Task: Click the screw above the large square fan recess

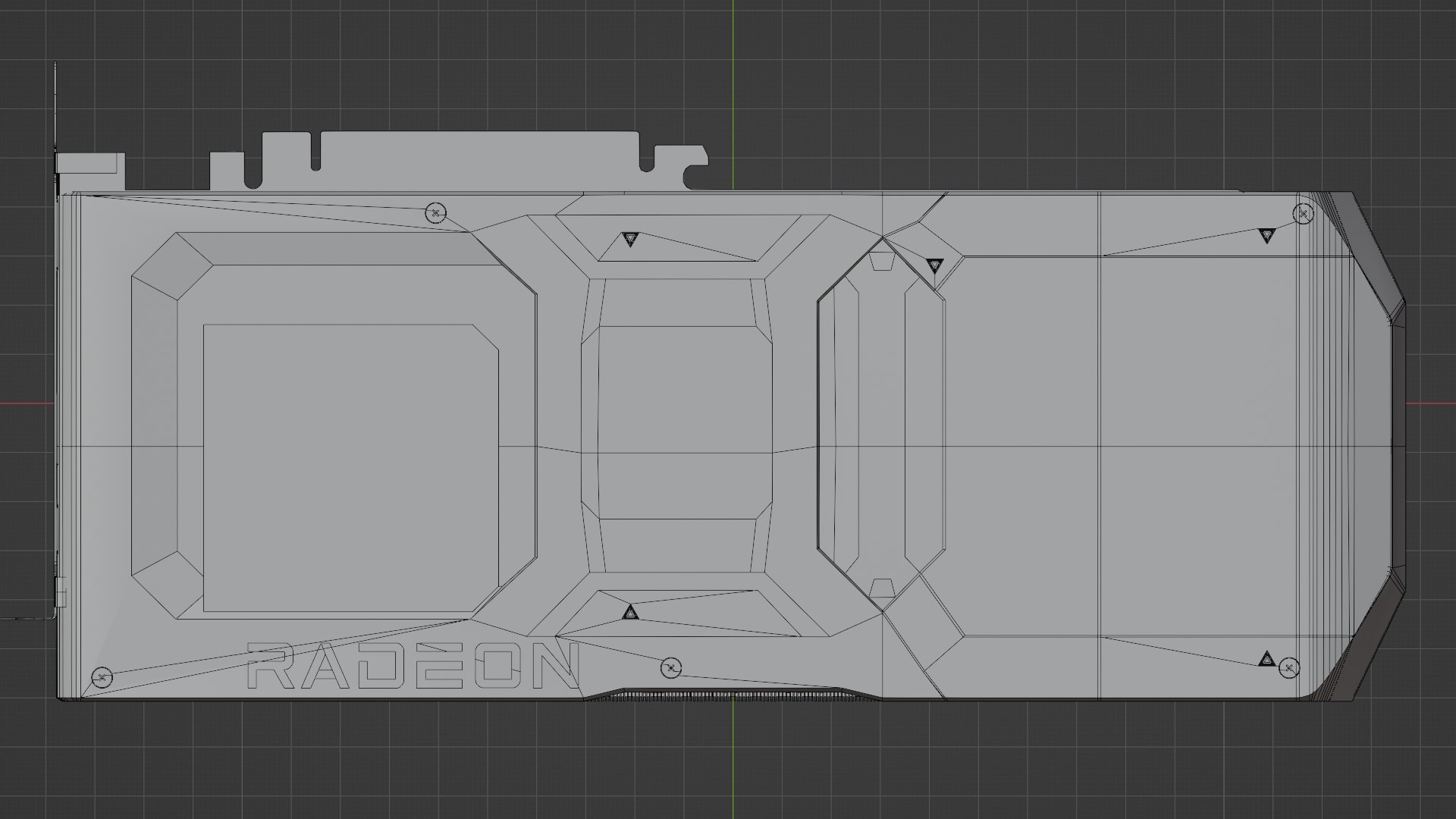Action: (x=435, y=213)
